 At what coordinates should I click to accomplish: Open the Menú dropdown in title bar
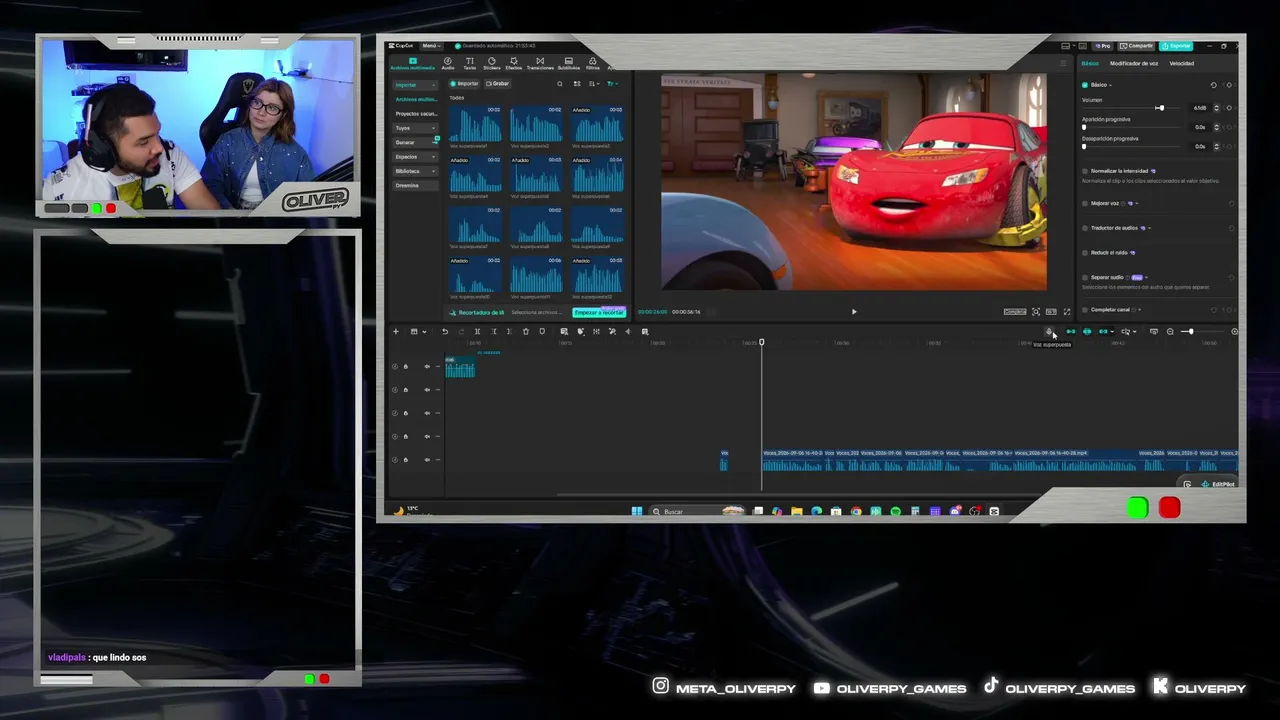tap(430, 46)
